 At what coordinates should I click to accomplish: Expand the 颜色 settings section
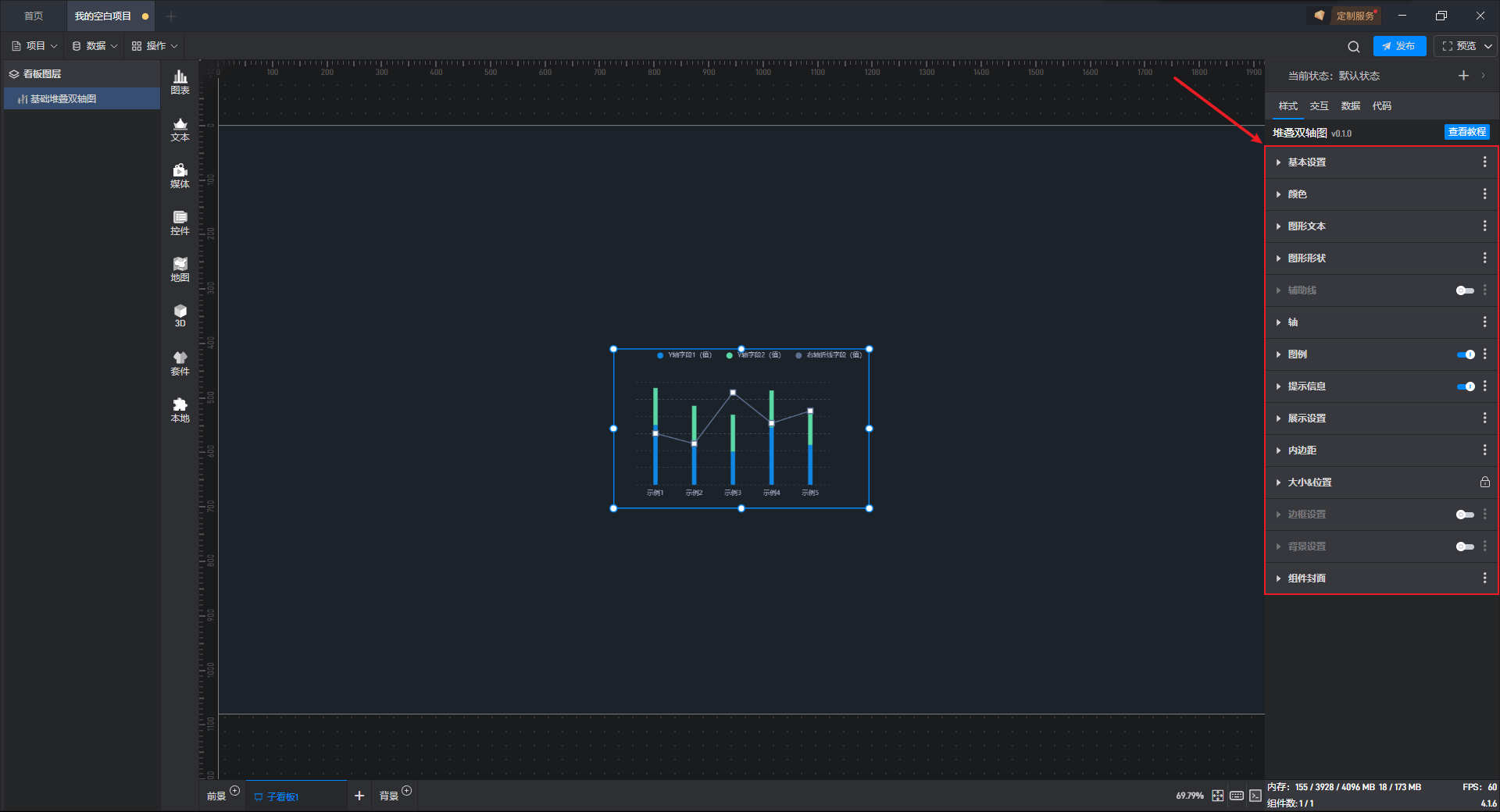click(x=1297, y=194)
